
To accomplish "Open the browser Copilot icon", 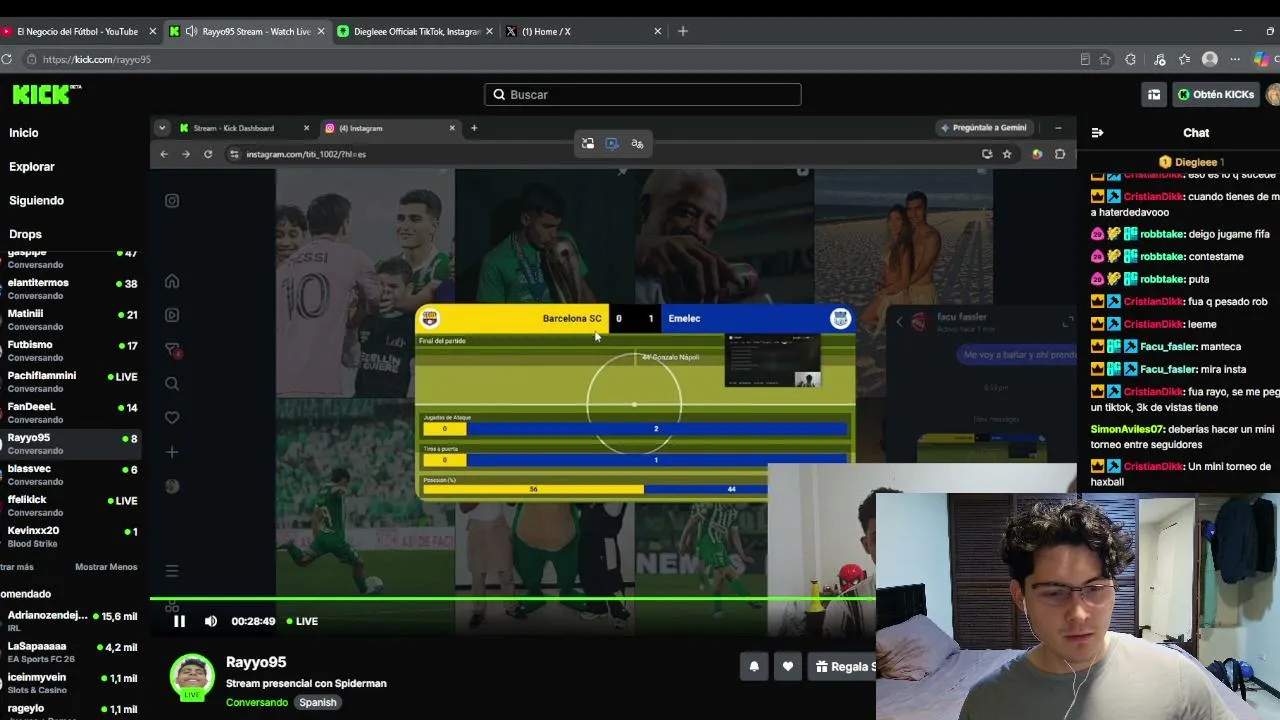I will (1262, 59).
